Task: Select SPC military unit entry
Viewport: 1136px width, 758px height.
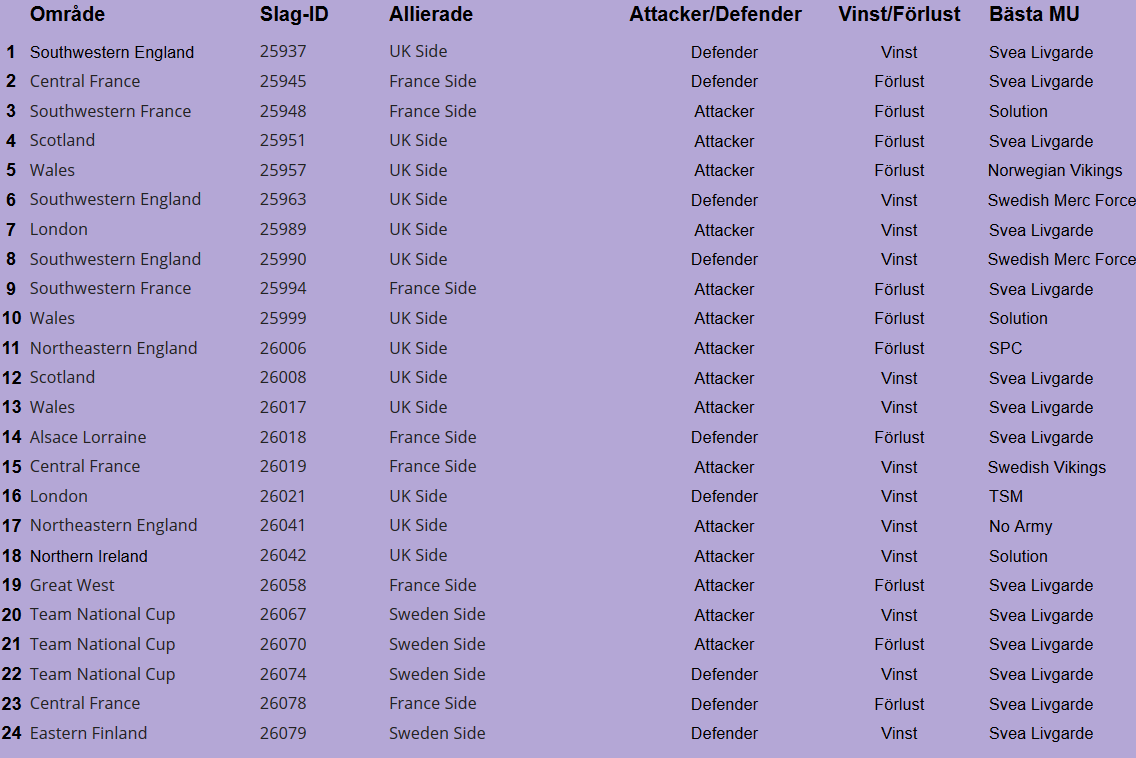Action: point(1005,349)
